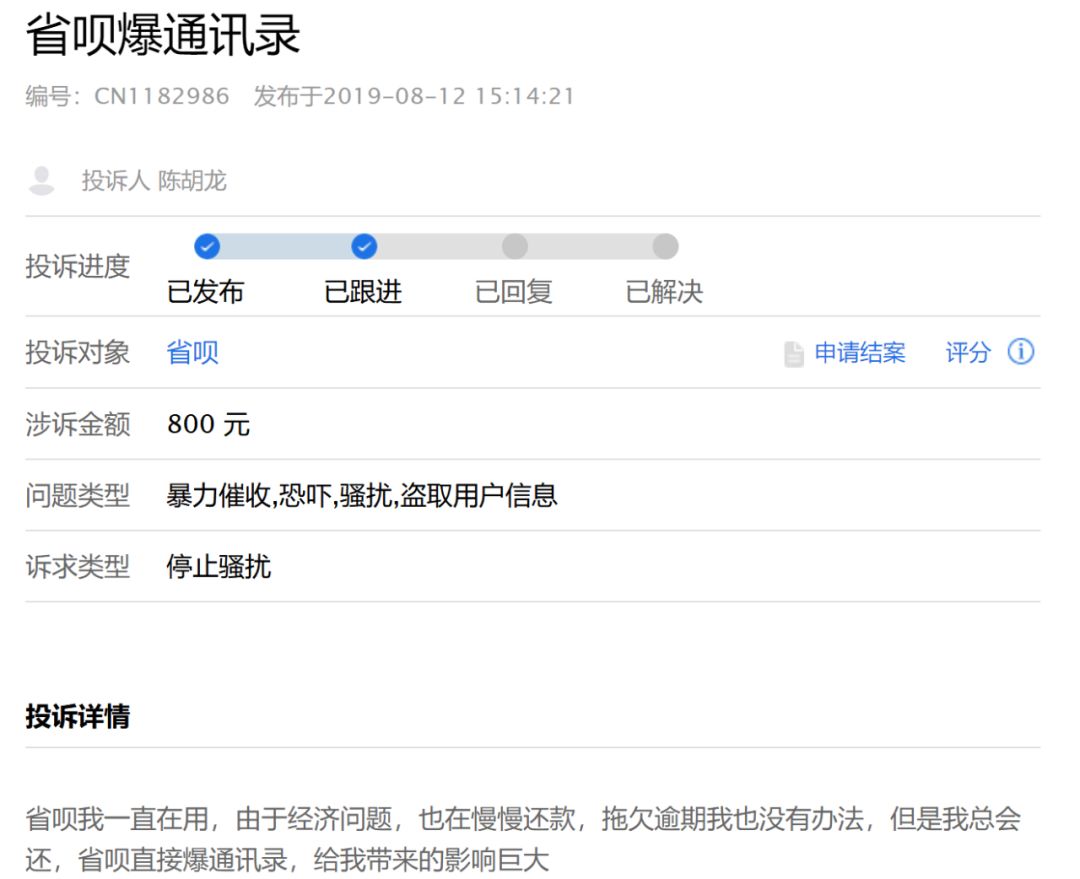
Task: Click the 暴力催收 problem type text
Action: point(218,495)
